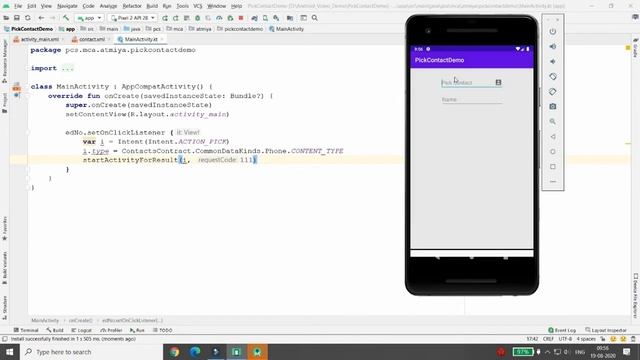Click the Profile app gauge icon
Image resolution: width=640 pixels, height=360 pixels.
pos(219,18)
